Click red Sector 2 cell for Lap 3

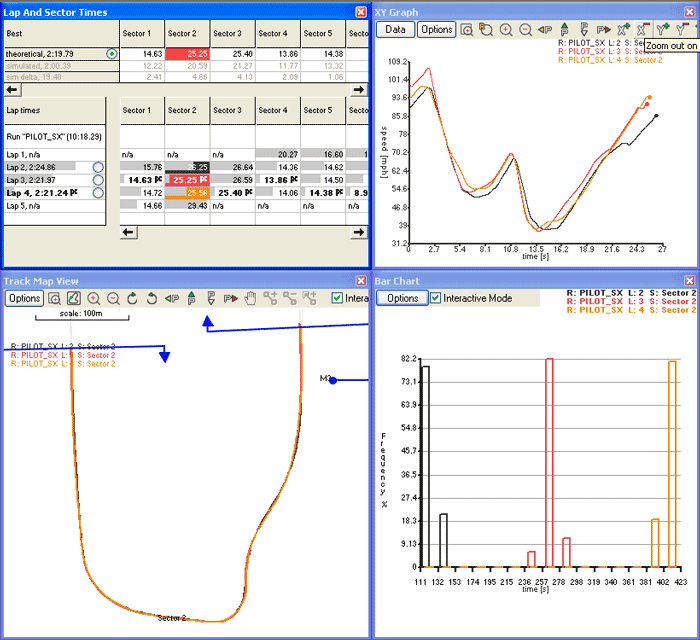[186, 180]
